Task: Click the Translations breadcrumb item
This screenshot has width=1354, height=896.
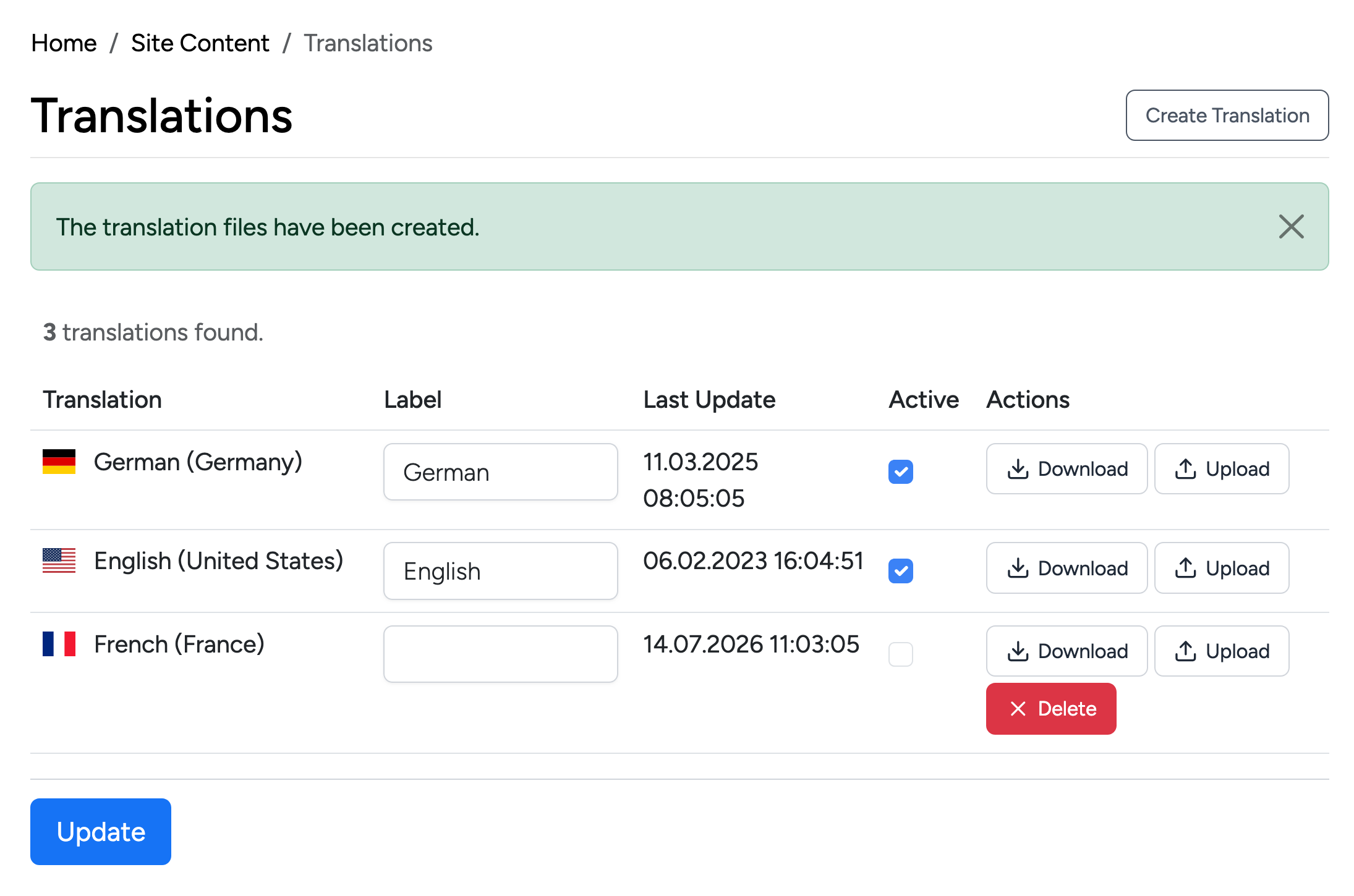Action: click(x=368, y=43)
